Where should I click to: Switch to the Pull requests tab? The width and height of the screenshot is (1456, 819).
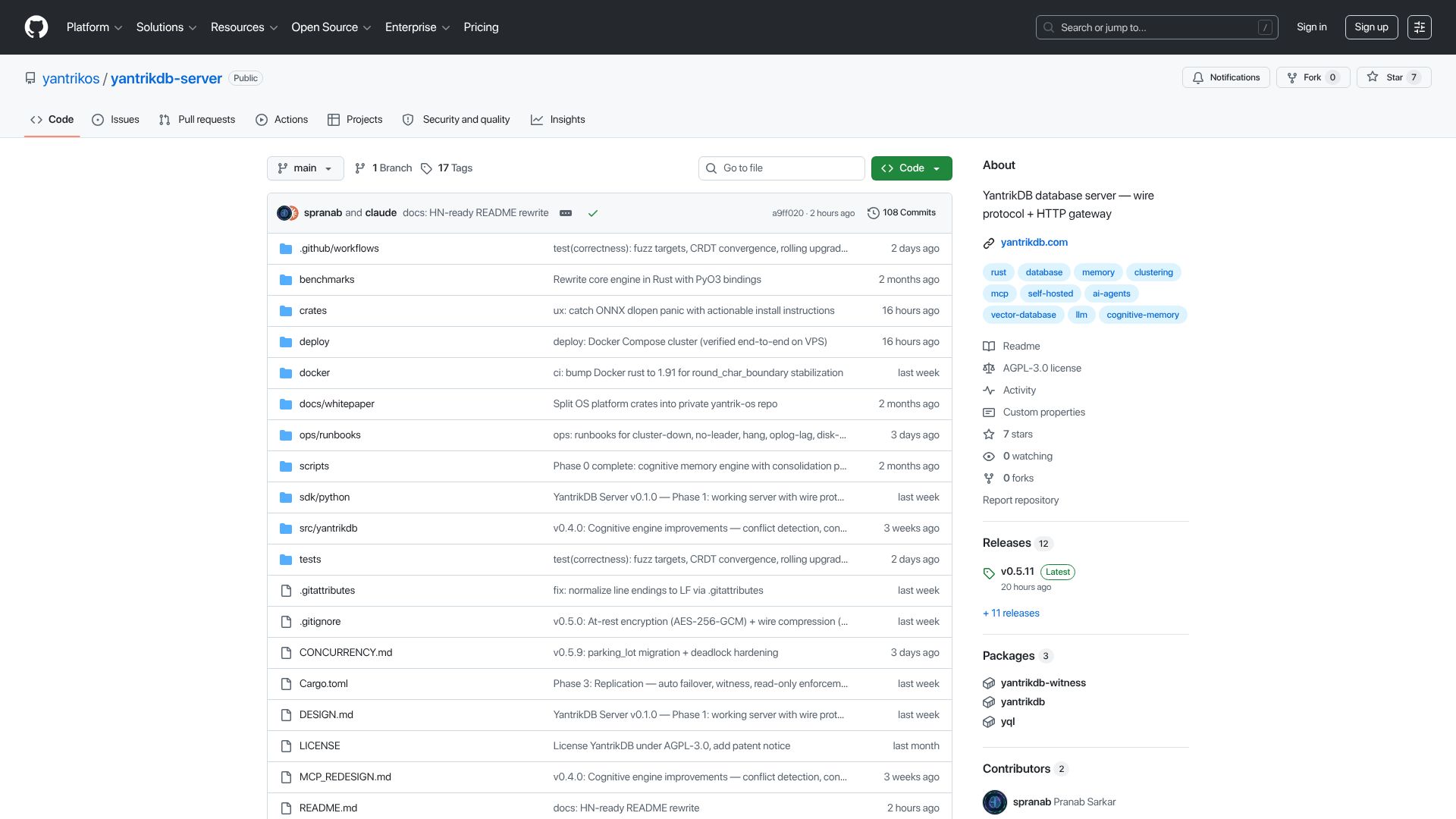(197, 120)
